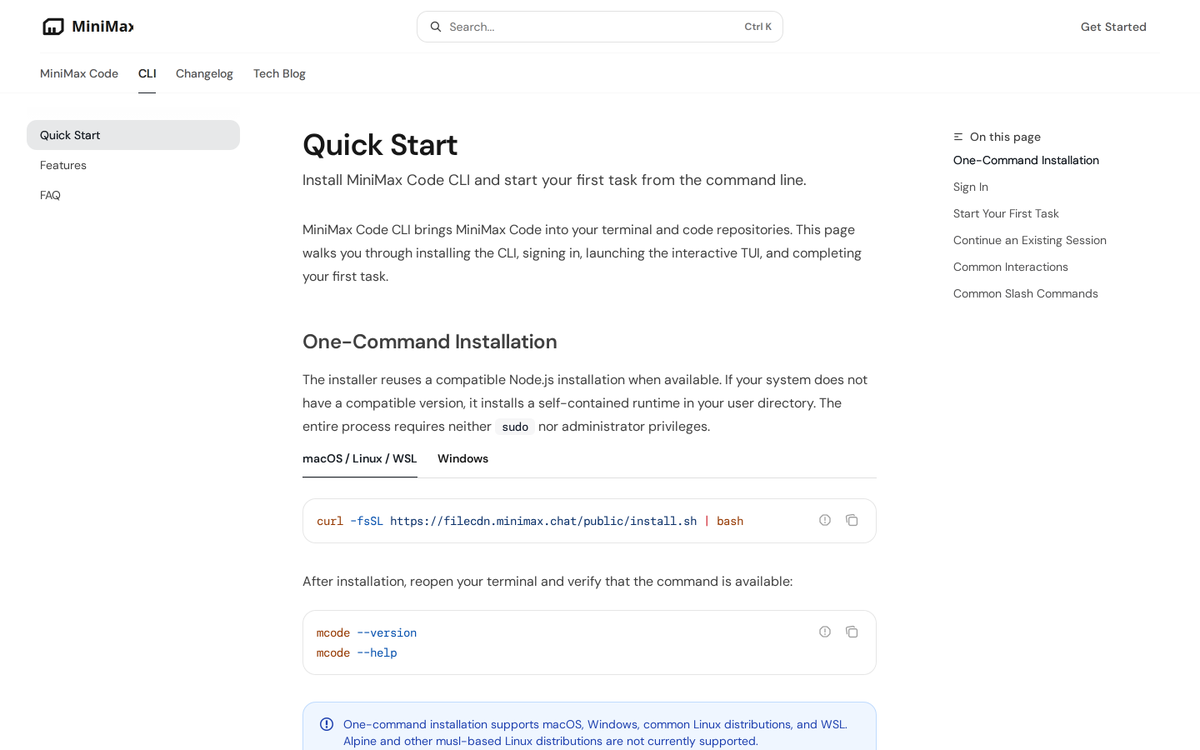This screenshot has width=1200, height=750.
Task: Jump to Start Your First Task
Action: (x=1006, y=214)
